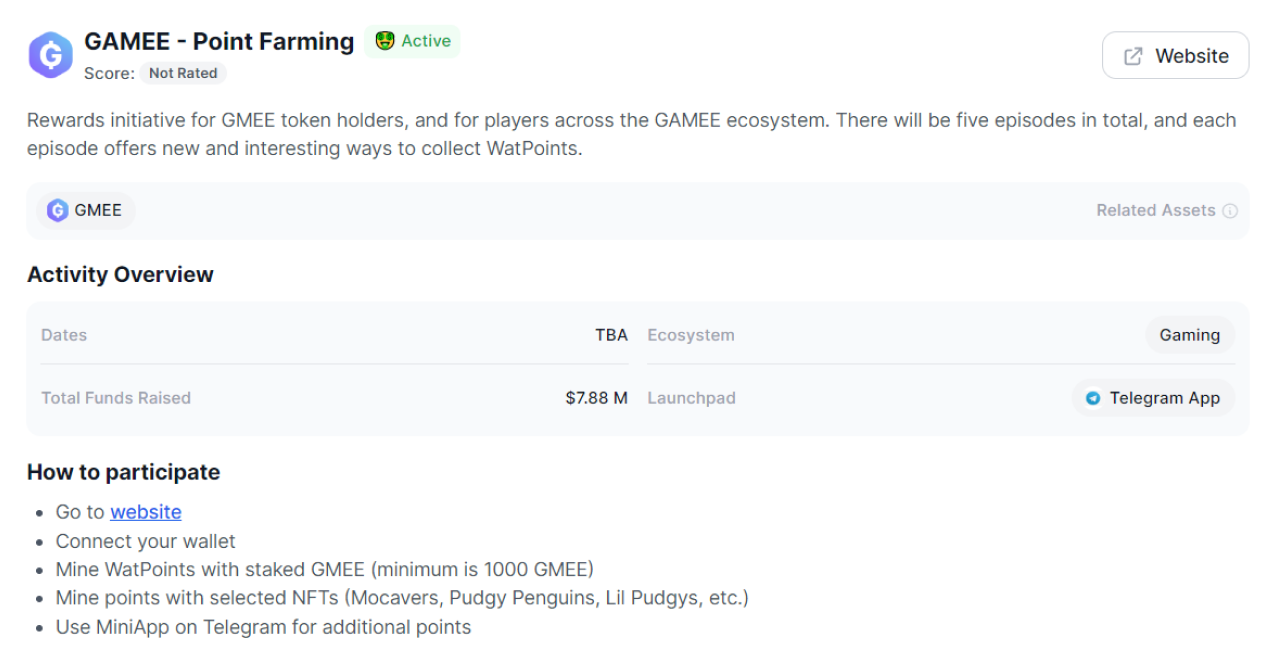Open the Website button label
This screenshot has width=1280, height=665.
pos(1192,56)
